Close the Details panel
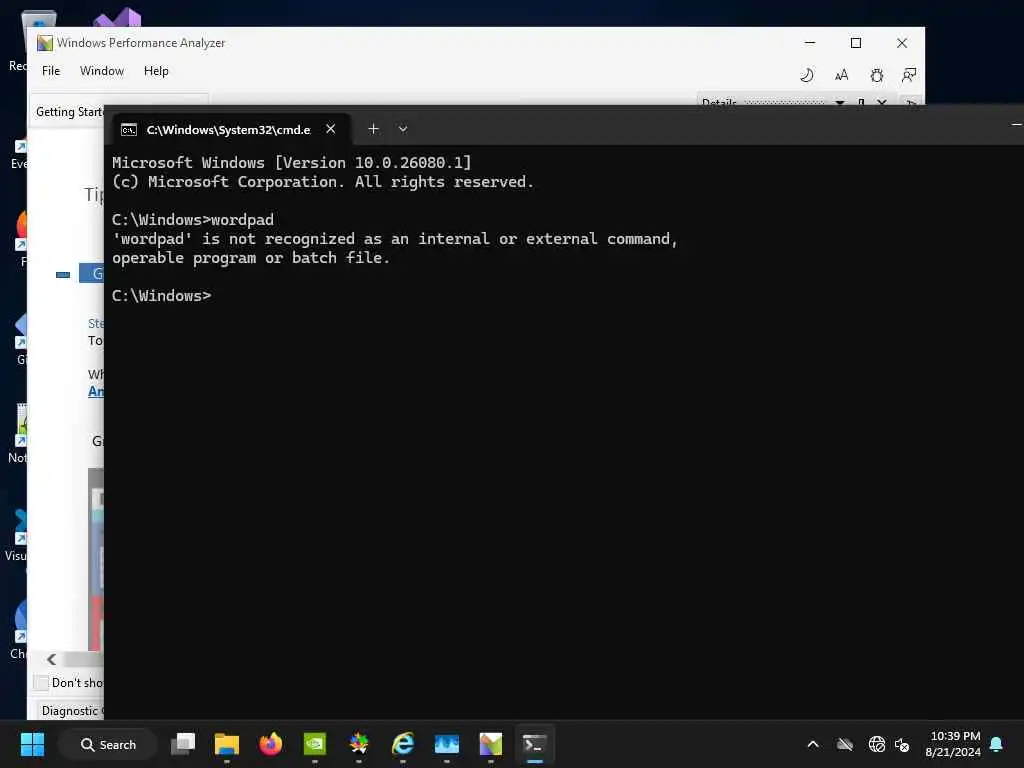 click(882, 103)
